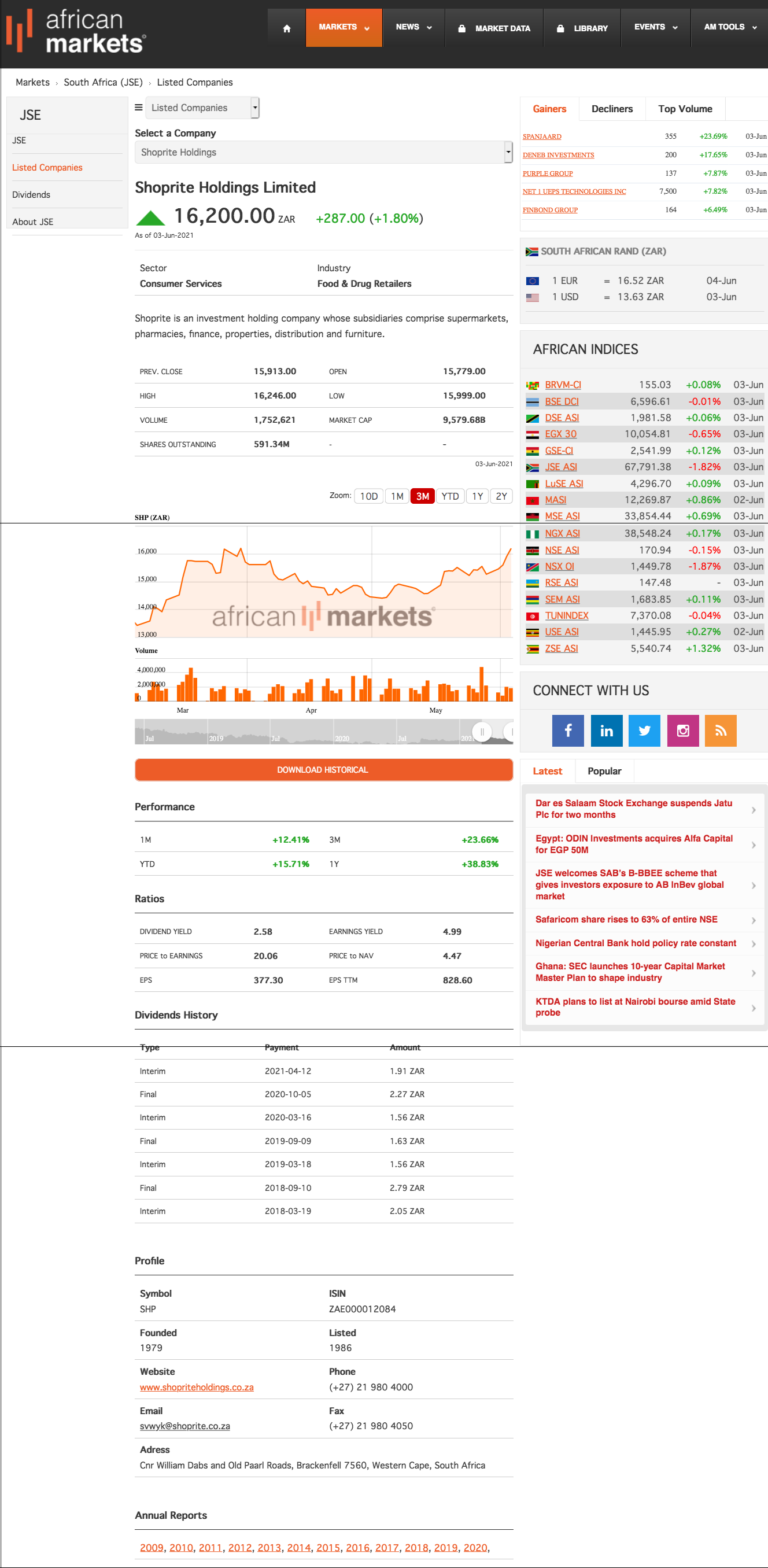Click the historical range navigator at 2019

click(216, 739)
